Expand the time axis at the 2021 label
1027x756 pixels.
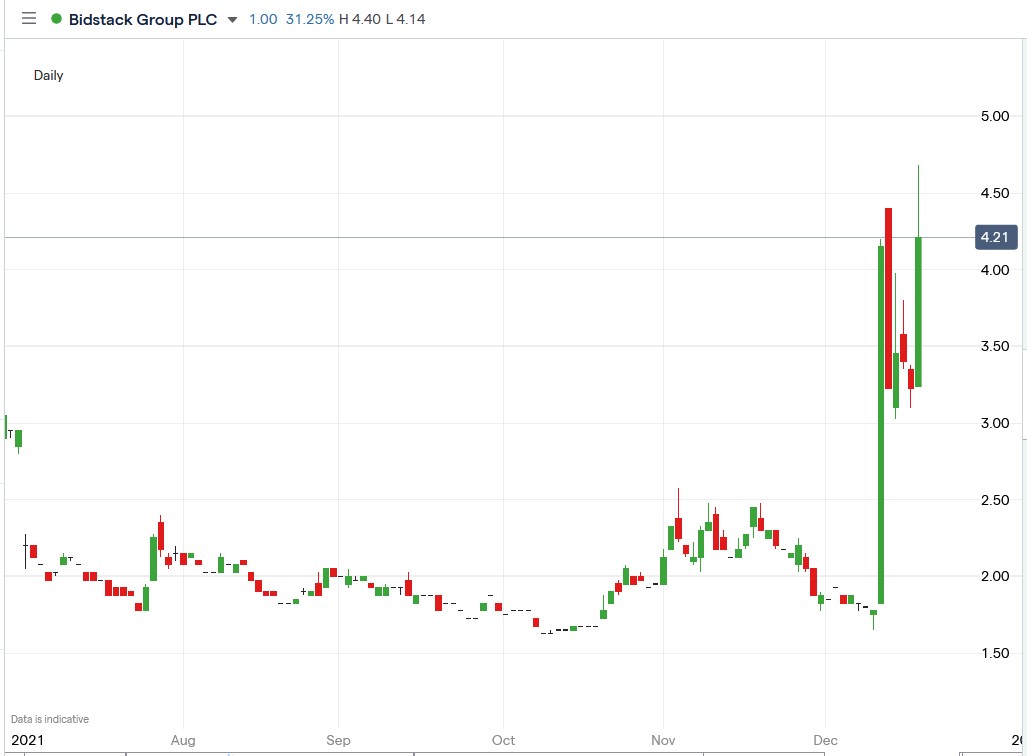tap(26, 740)
